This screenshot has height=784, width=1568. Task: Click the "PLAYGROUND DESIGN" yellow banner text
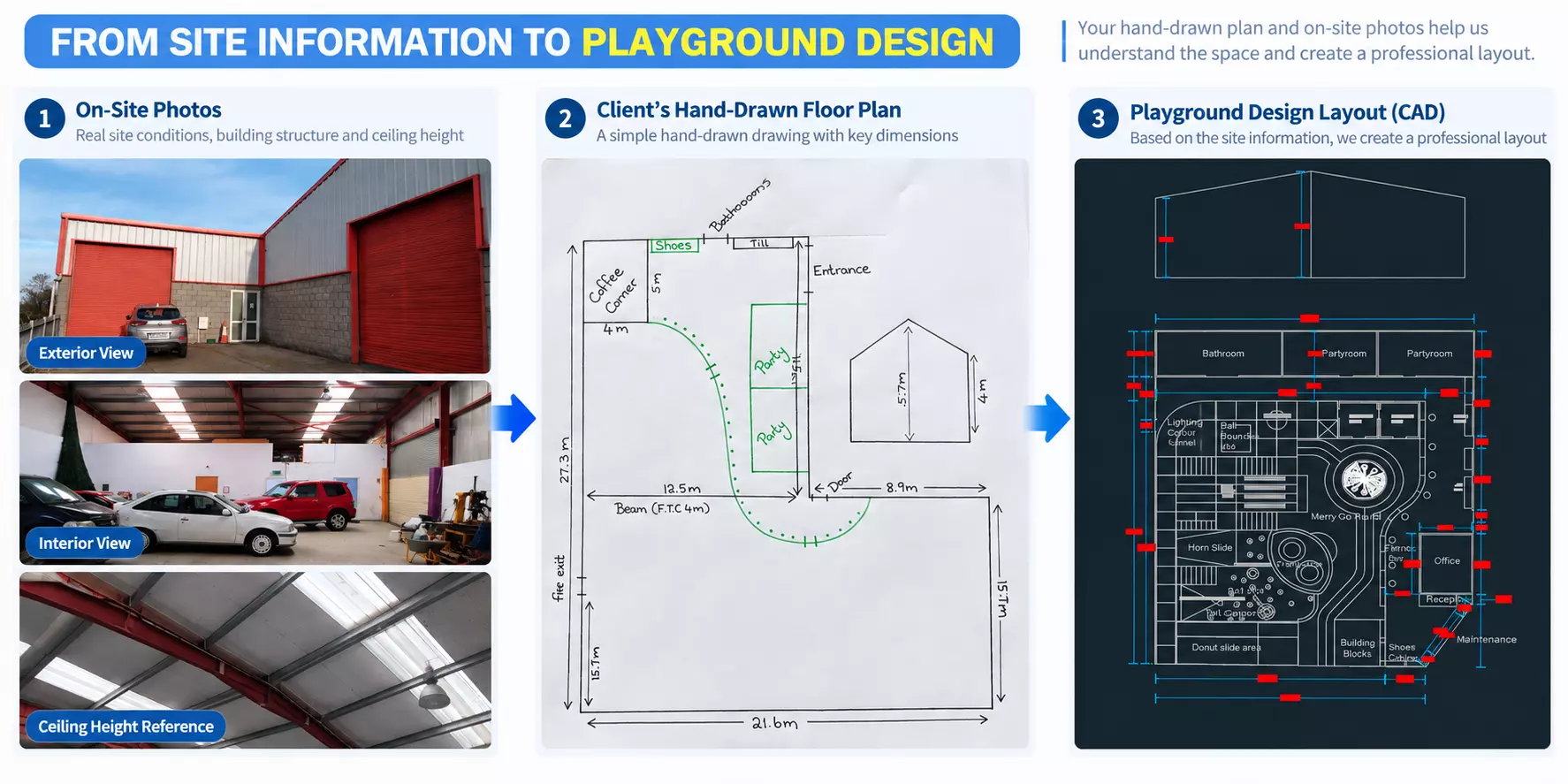tap(788, 42)
